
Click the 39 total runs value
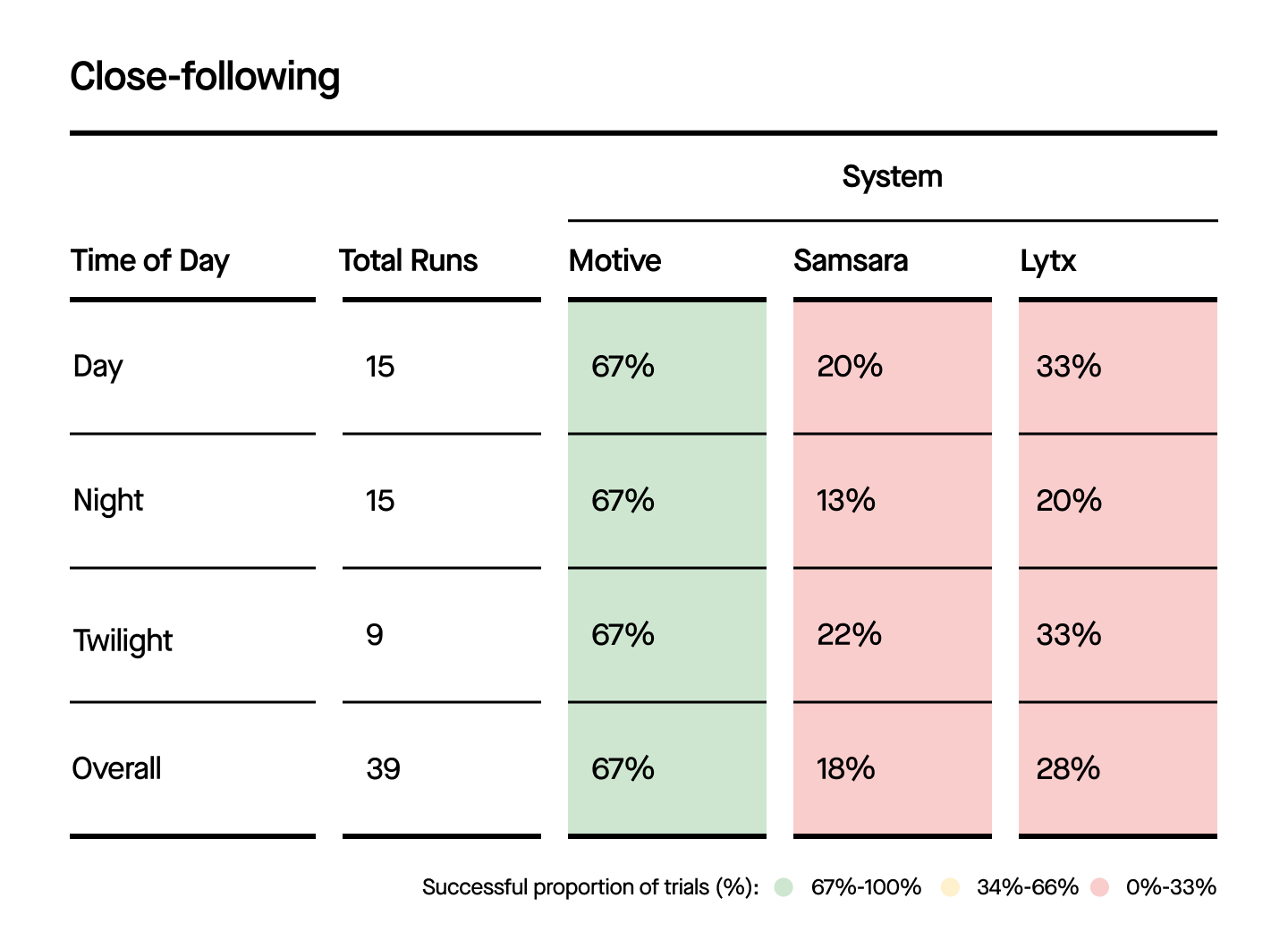(384, 769)
